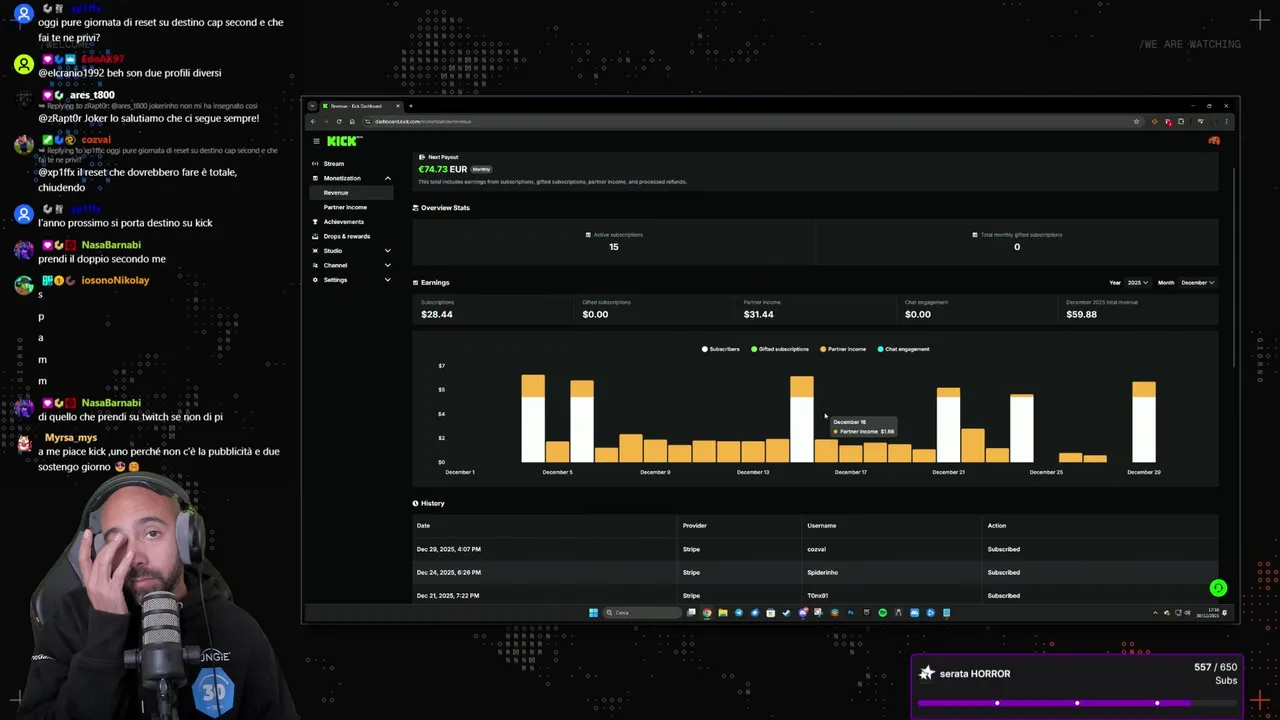The height and width of the screenshot is (720, 1280).
Task: Open a new browser tab
Action: point(410,106)
